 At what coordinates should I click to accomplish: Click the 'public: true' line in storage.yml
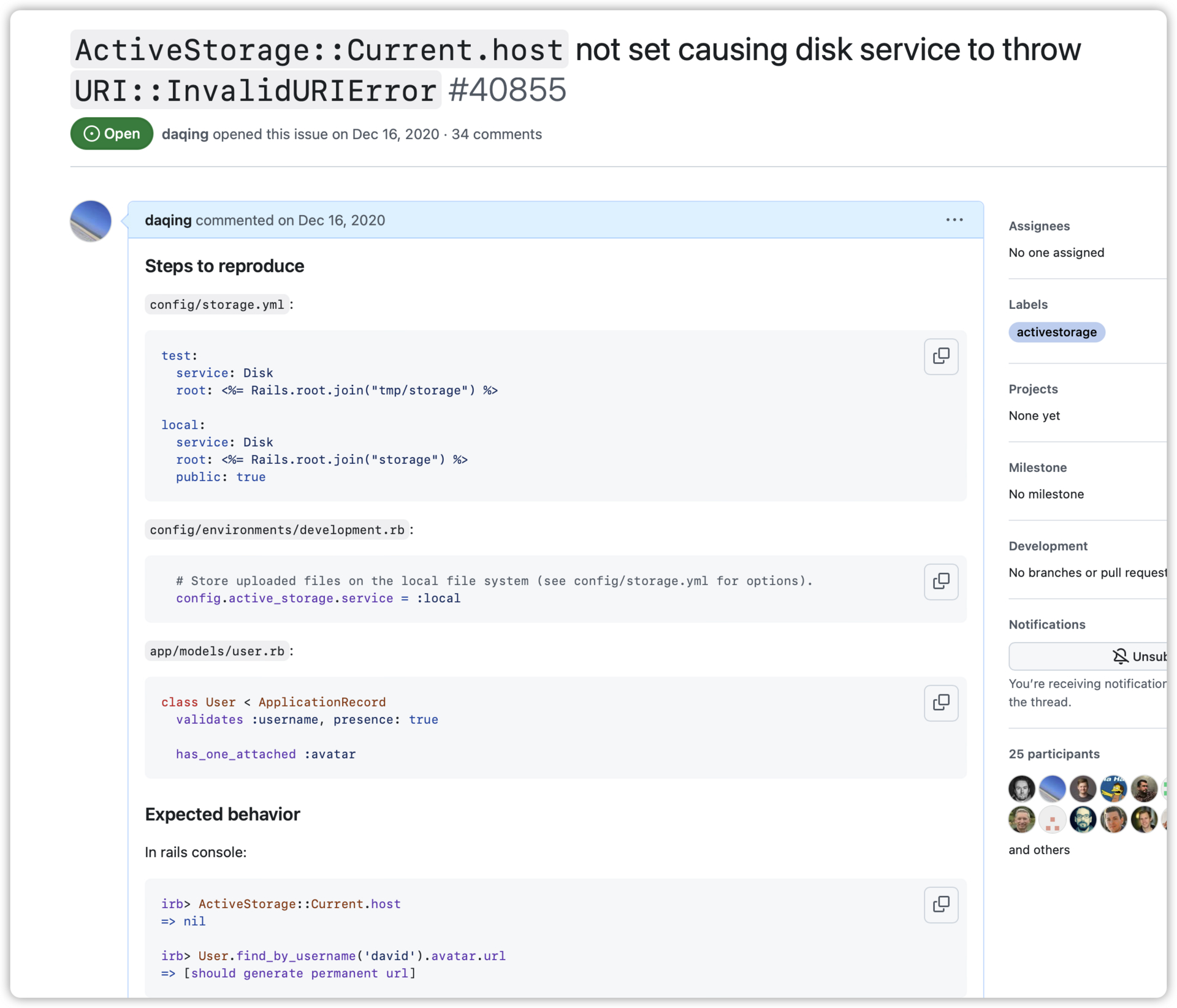coord(221,477)
